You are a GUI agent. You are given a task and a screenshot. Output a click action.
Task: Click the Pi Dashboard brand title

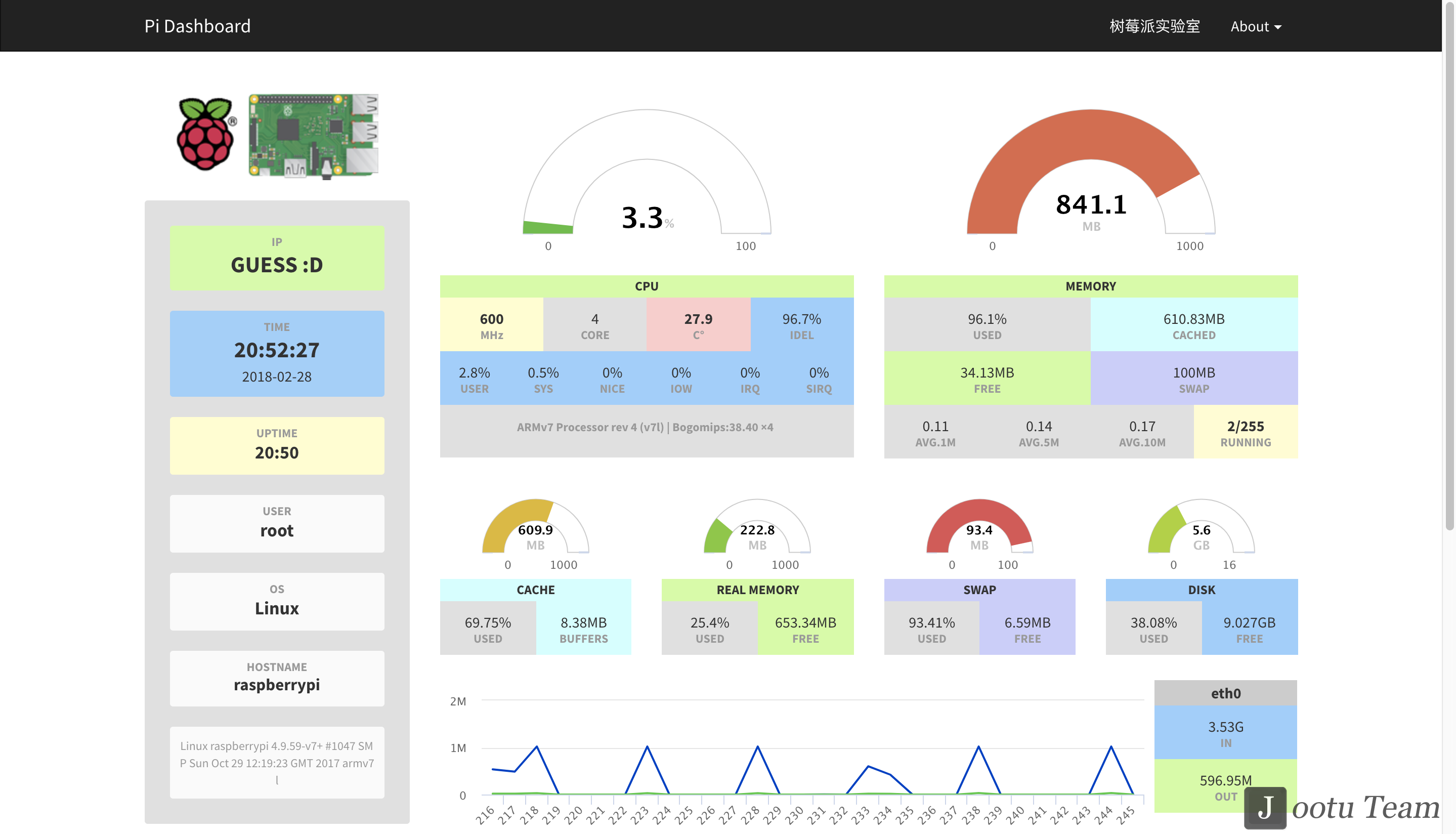coord(197,26)
